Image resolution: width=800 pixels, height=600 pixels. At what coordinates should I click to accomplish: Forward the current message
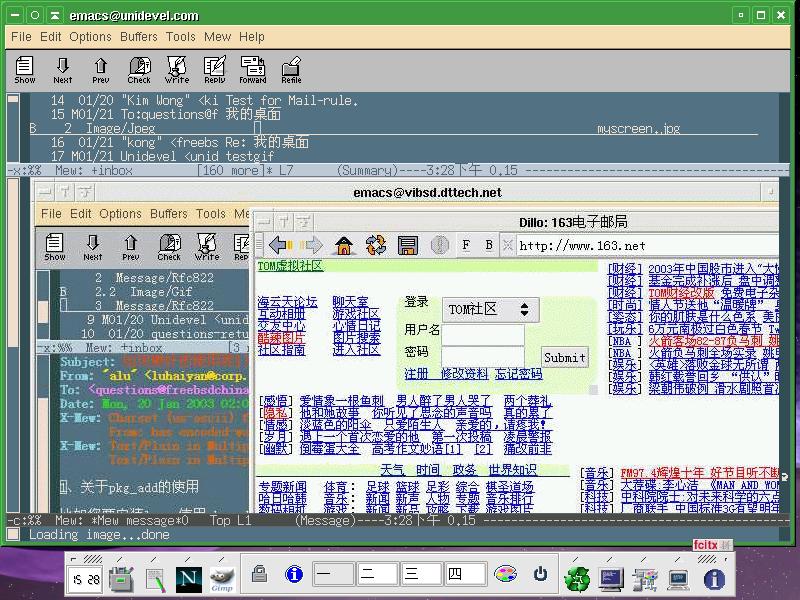tap(253, 65)
